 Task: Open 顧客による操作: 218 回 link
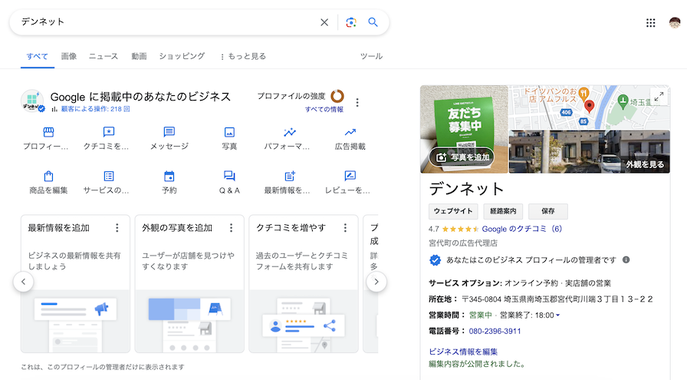96,109
